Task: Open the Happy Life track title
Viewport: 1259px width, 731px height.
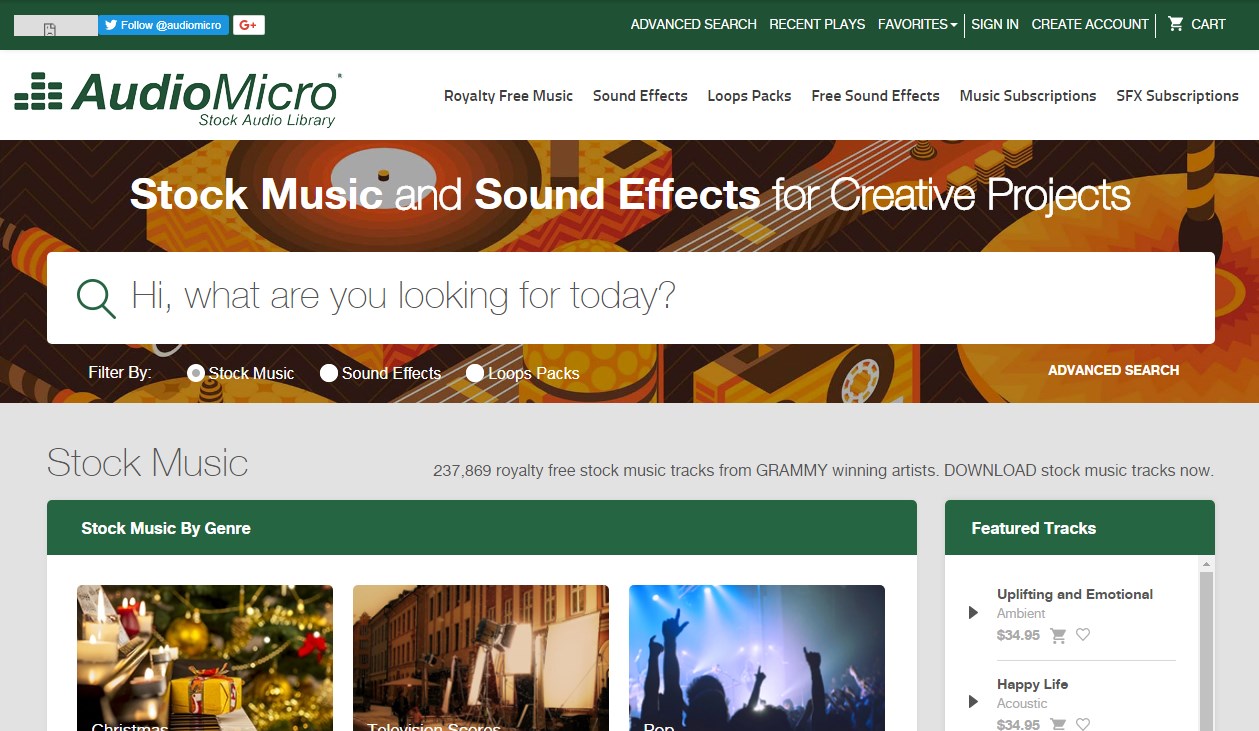Action: 1032,684
